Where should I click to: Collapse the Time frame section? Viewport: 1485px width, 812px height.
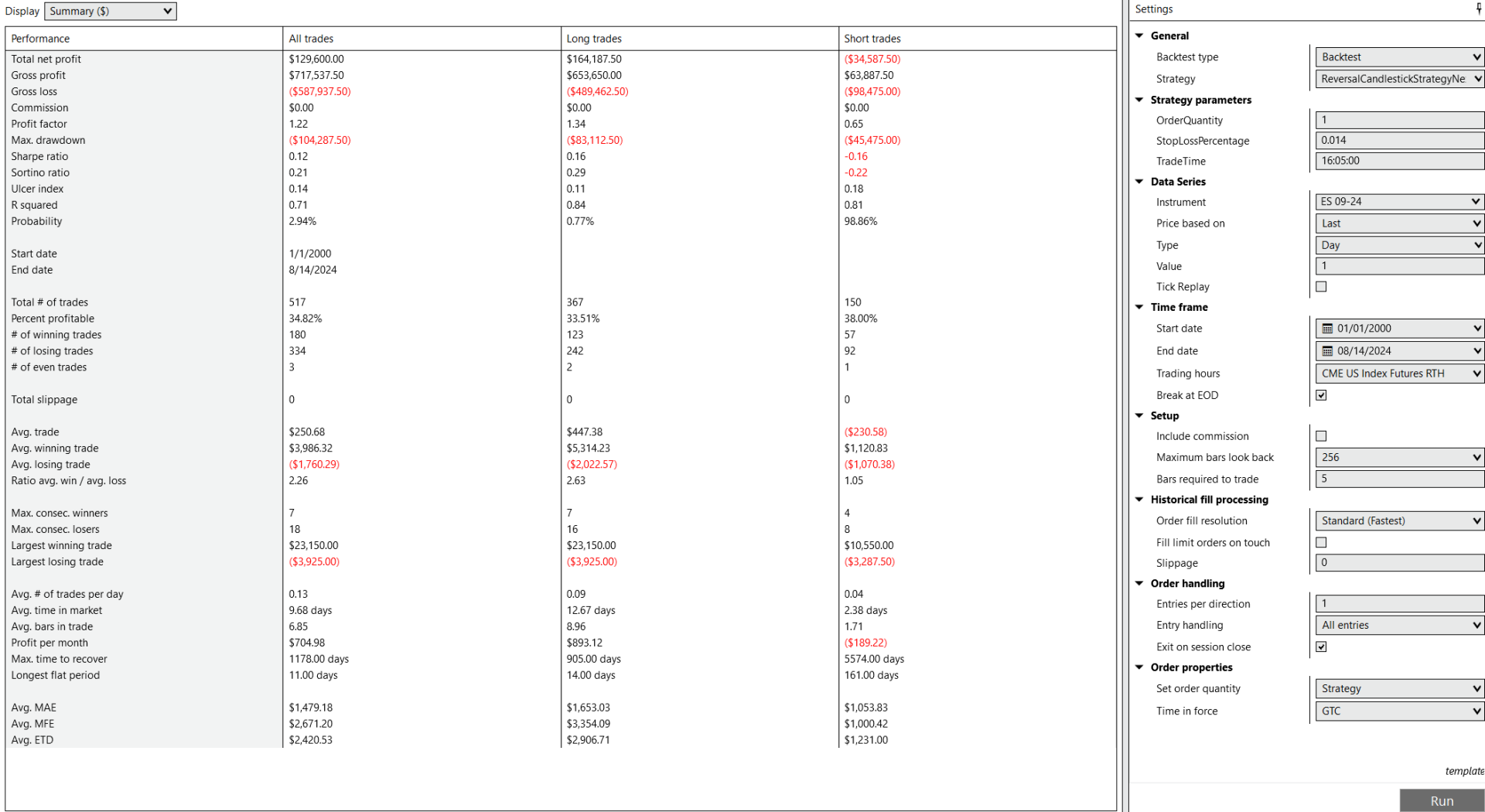[x=1139, y=307]
